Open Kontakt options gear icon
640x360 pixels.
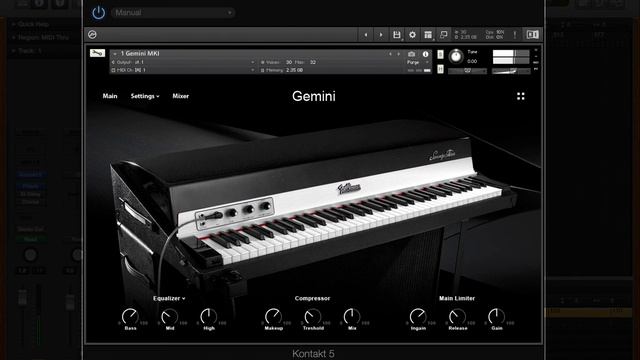(x=413, y=35)
